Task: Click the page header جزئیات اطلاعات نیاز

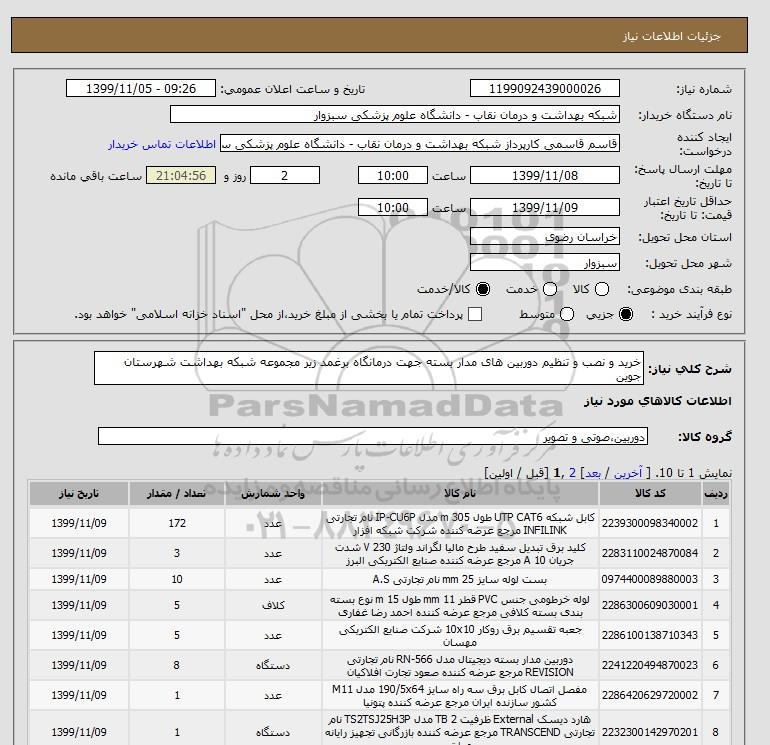Action: (672, 36)
